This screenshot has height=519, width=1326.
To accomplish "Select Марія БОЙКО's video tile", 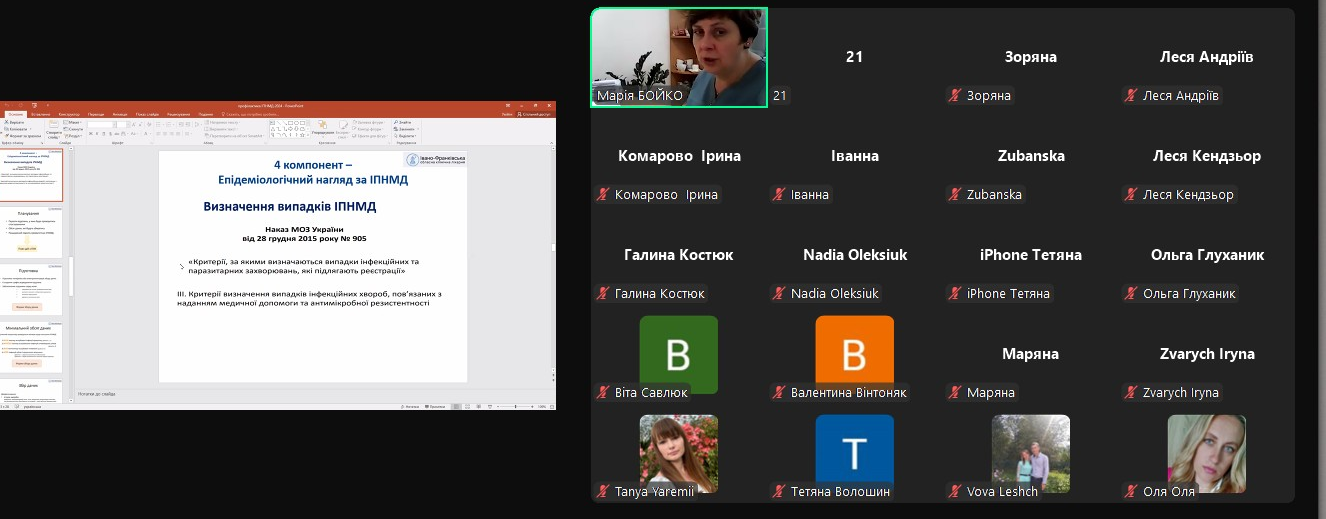I will 679,57.
